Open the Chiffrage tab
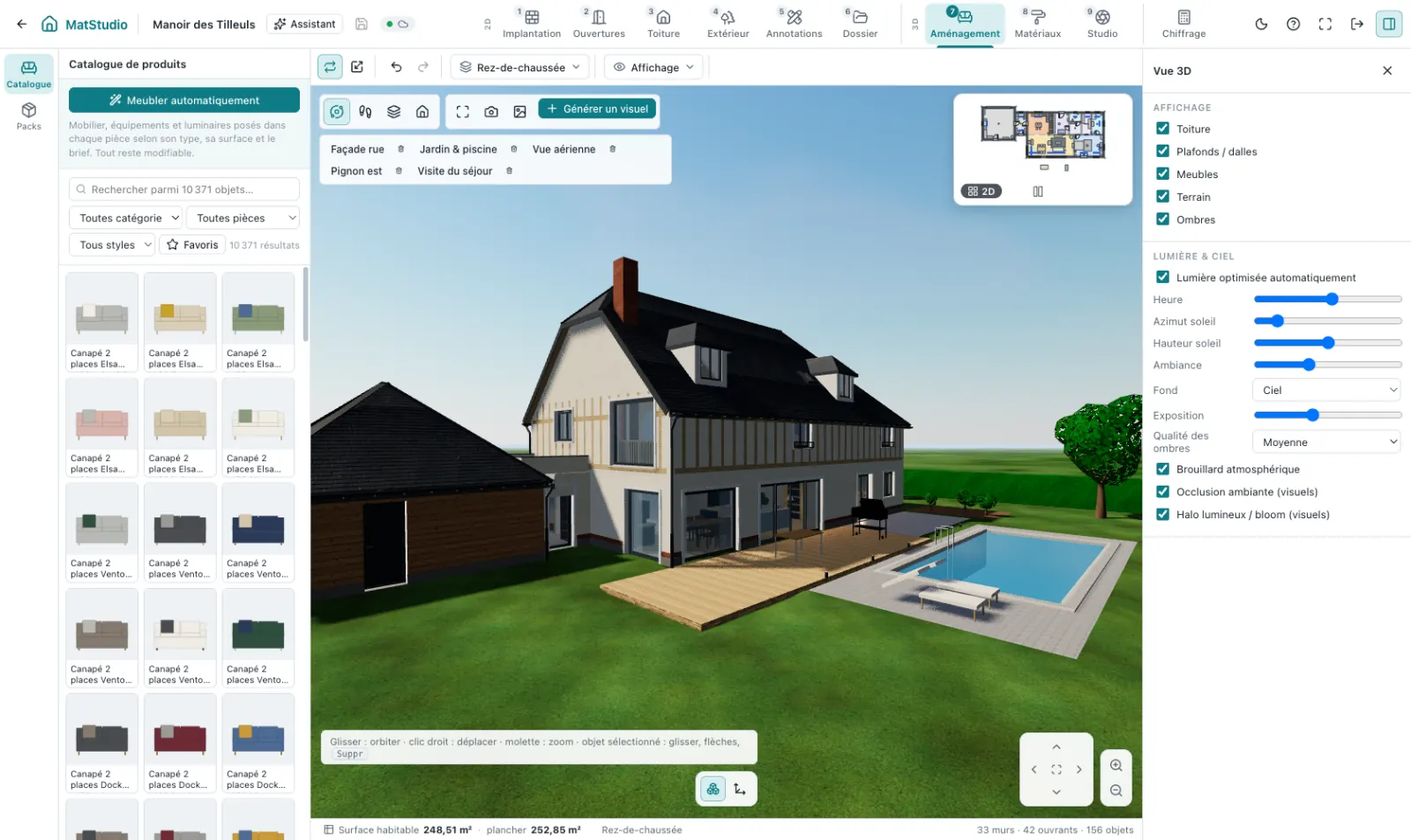This screenshot has width=1411, height=840. (1183, 24)
